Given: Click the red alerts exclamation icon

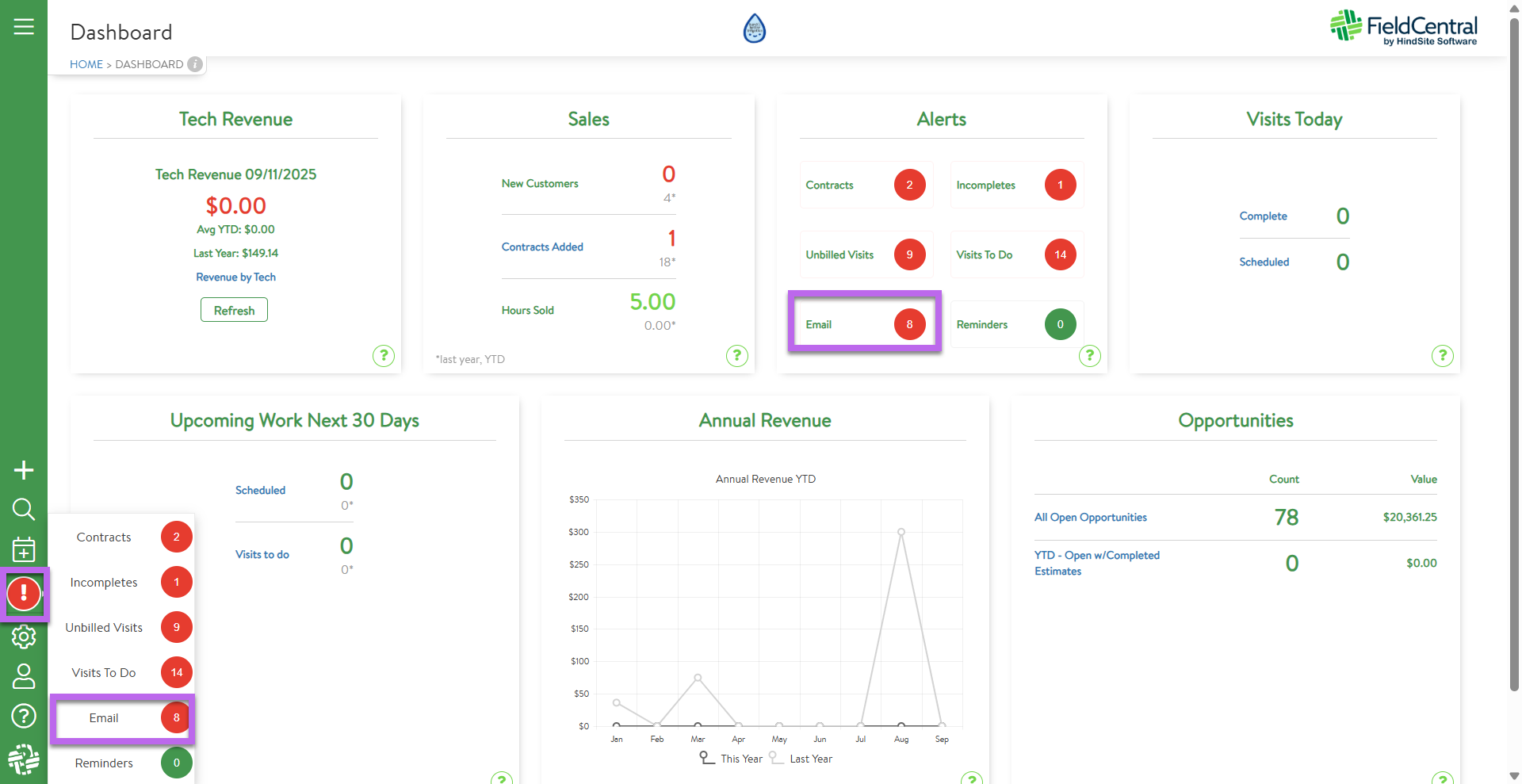Looking at the screenshot, I should tap(24, 593).
